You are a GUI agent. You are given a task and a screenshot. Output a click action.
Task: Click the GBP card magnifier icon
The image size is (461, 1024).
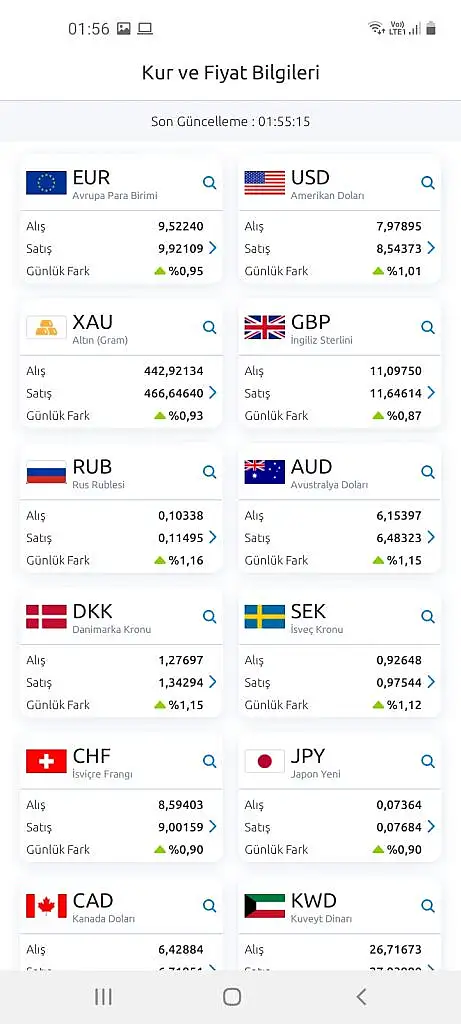pyautogui.click(x=428, y=327)
